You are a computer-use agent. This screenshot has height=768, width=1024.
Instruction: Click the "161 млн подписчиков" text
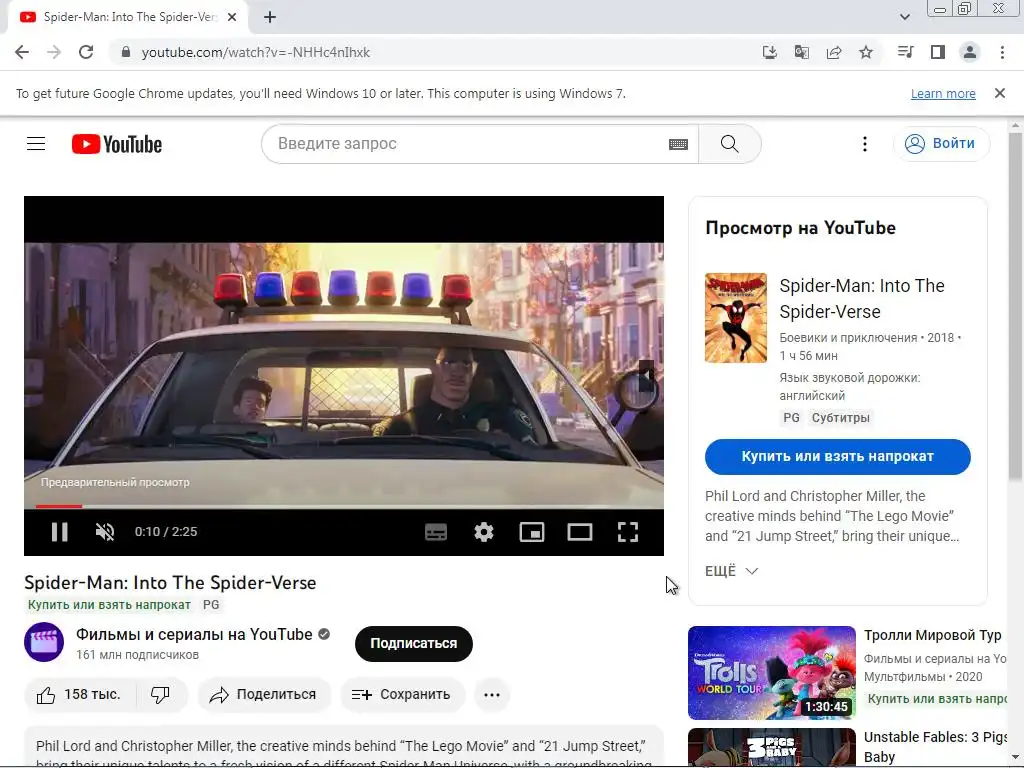tap(137, 654)
